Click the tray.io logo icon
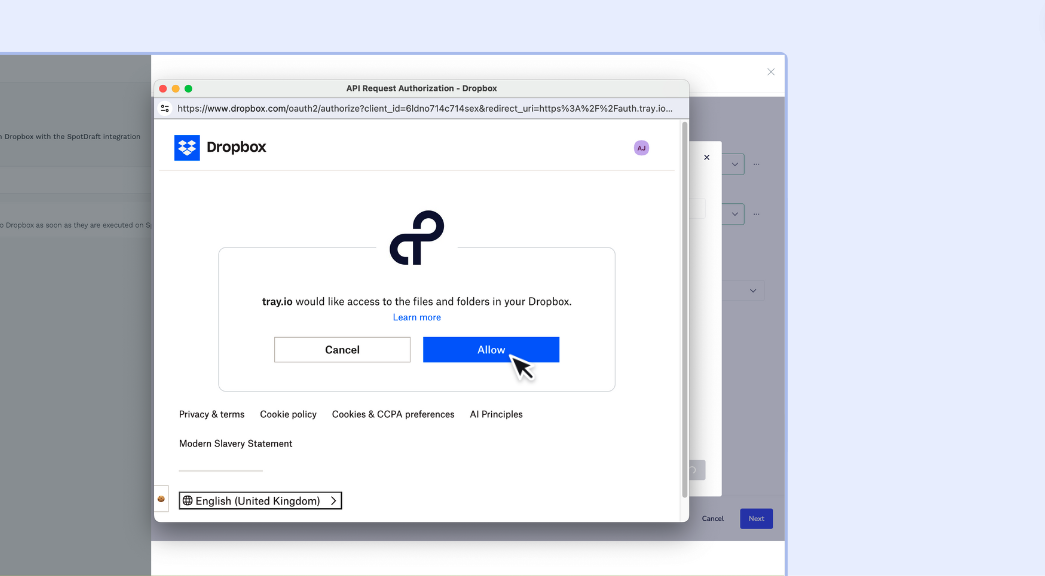The image size is (1045, 576). (x=416, y=238)
